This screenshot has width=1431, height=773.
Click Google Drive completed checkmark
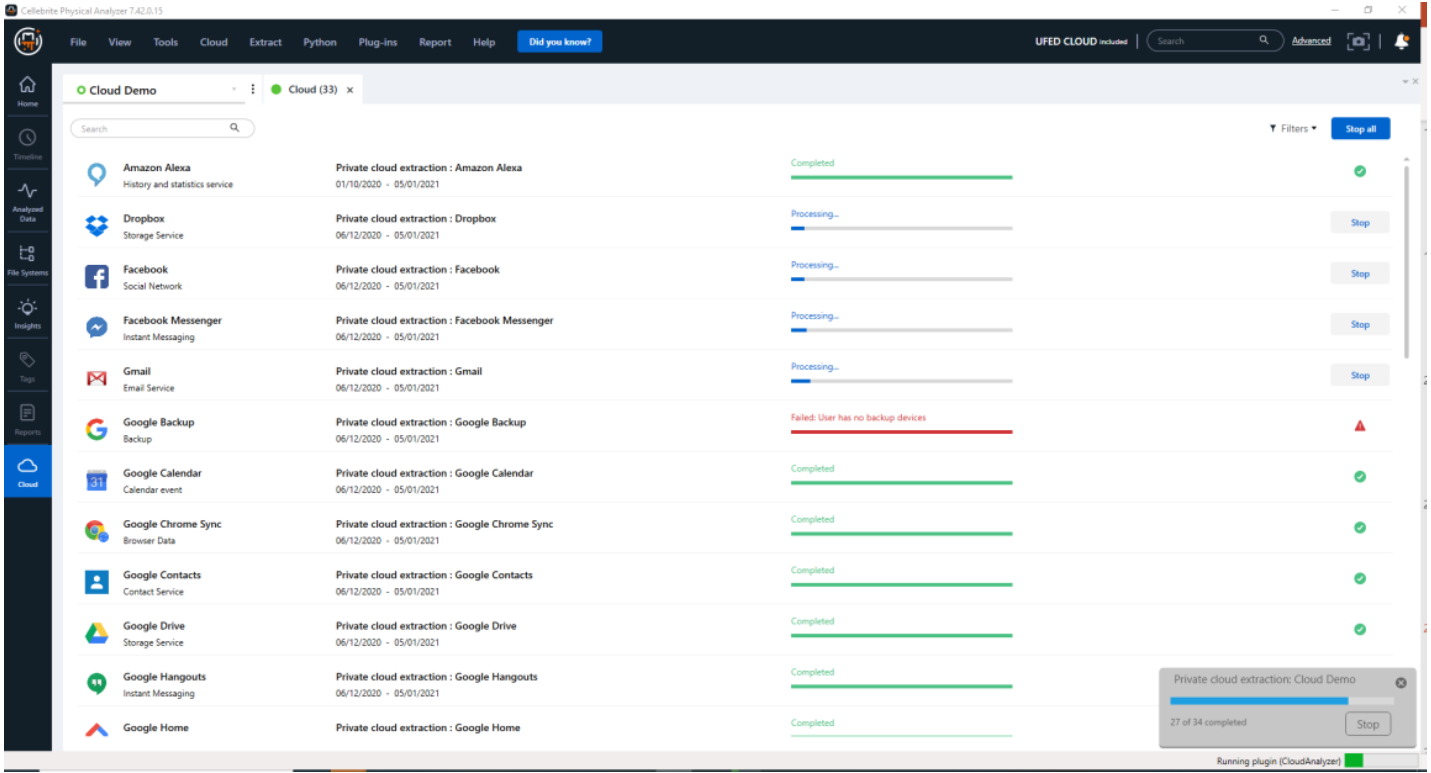[x=1359, y=629]
